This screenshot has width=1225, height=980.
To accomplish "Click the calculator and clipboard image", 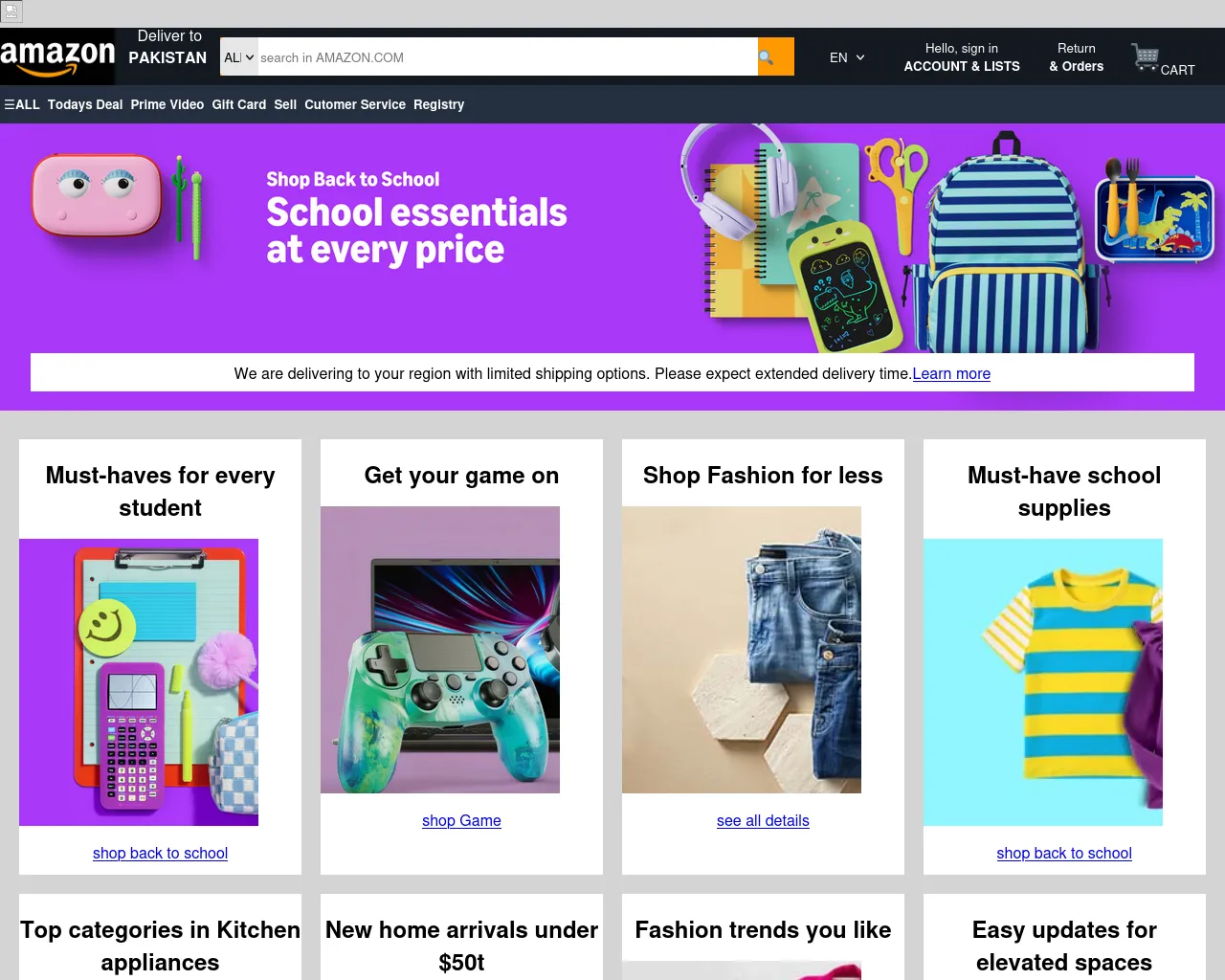I will coord(139,681).
